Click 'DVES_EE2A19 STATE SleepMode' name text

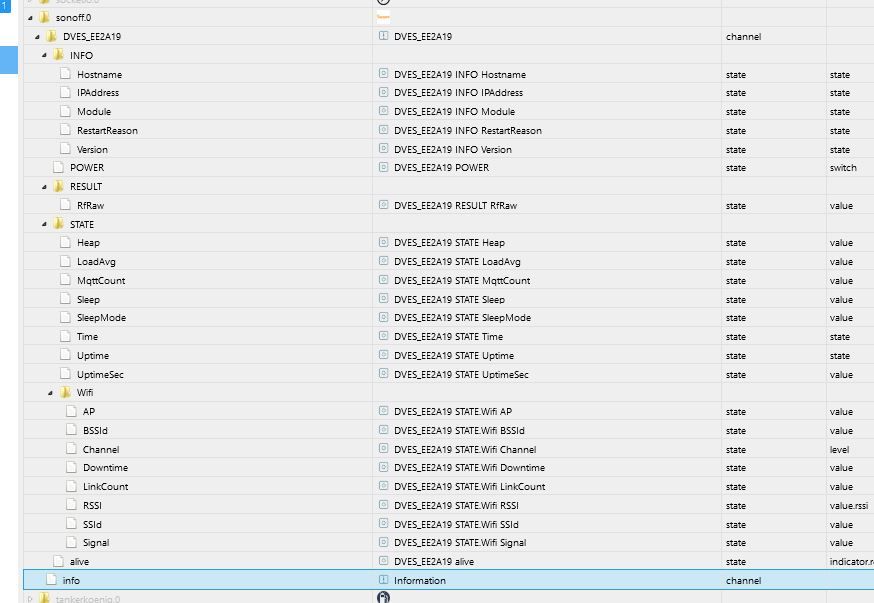(462, 318)
